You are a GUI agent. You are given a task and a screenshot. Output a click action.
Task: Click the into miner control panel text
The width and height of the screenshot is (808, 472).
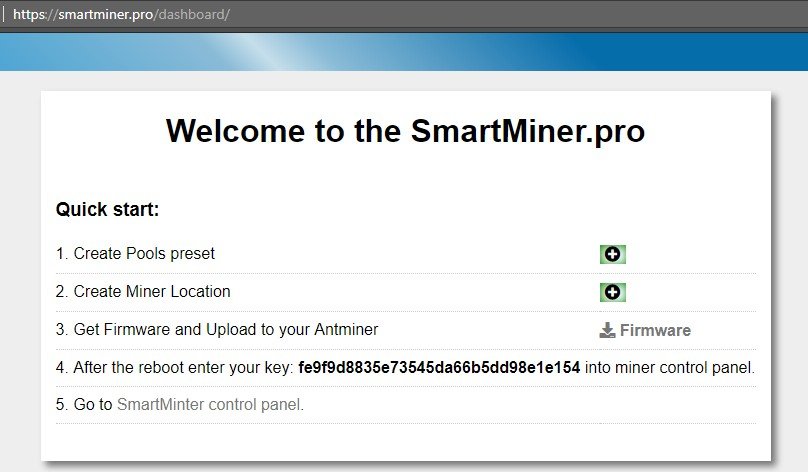tap(670, 367)
